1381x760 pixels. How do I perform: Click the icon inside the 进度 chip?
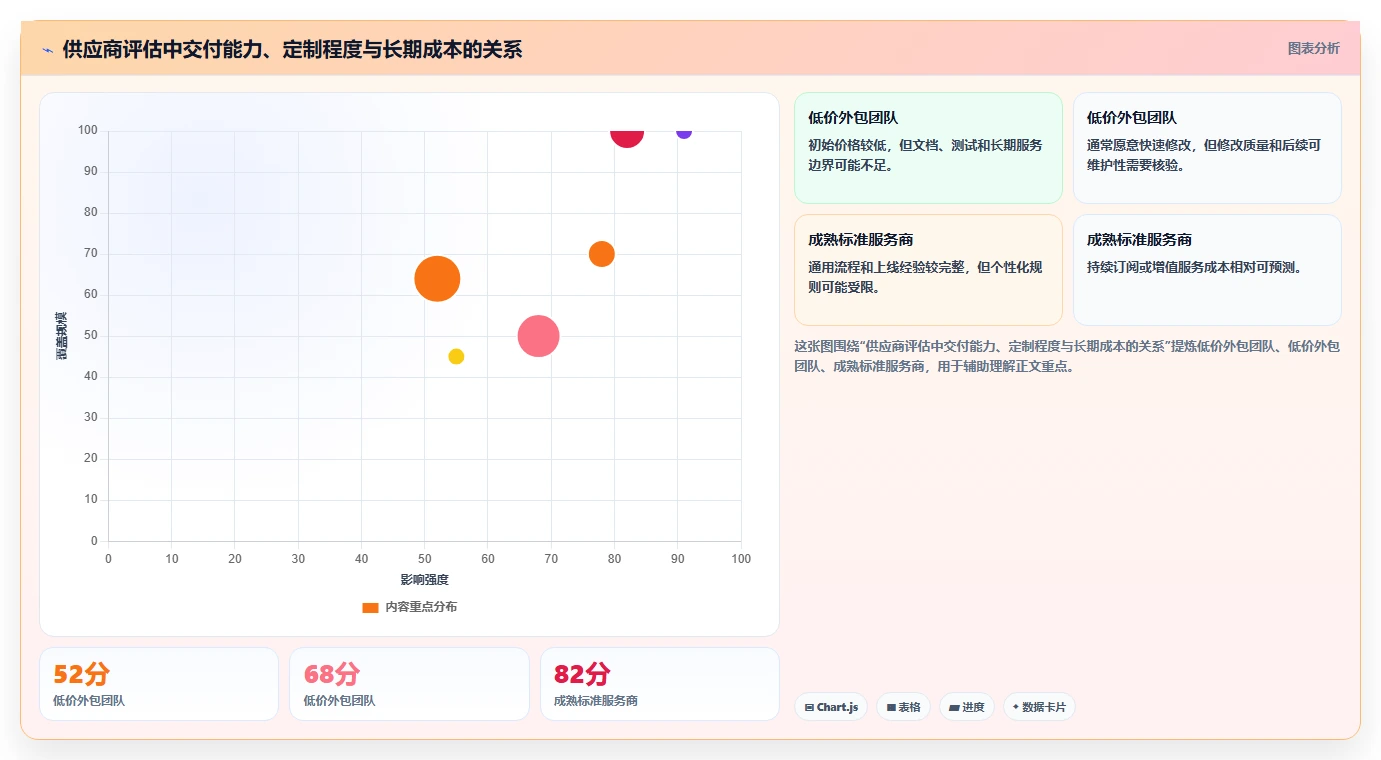[954, 707]
